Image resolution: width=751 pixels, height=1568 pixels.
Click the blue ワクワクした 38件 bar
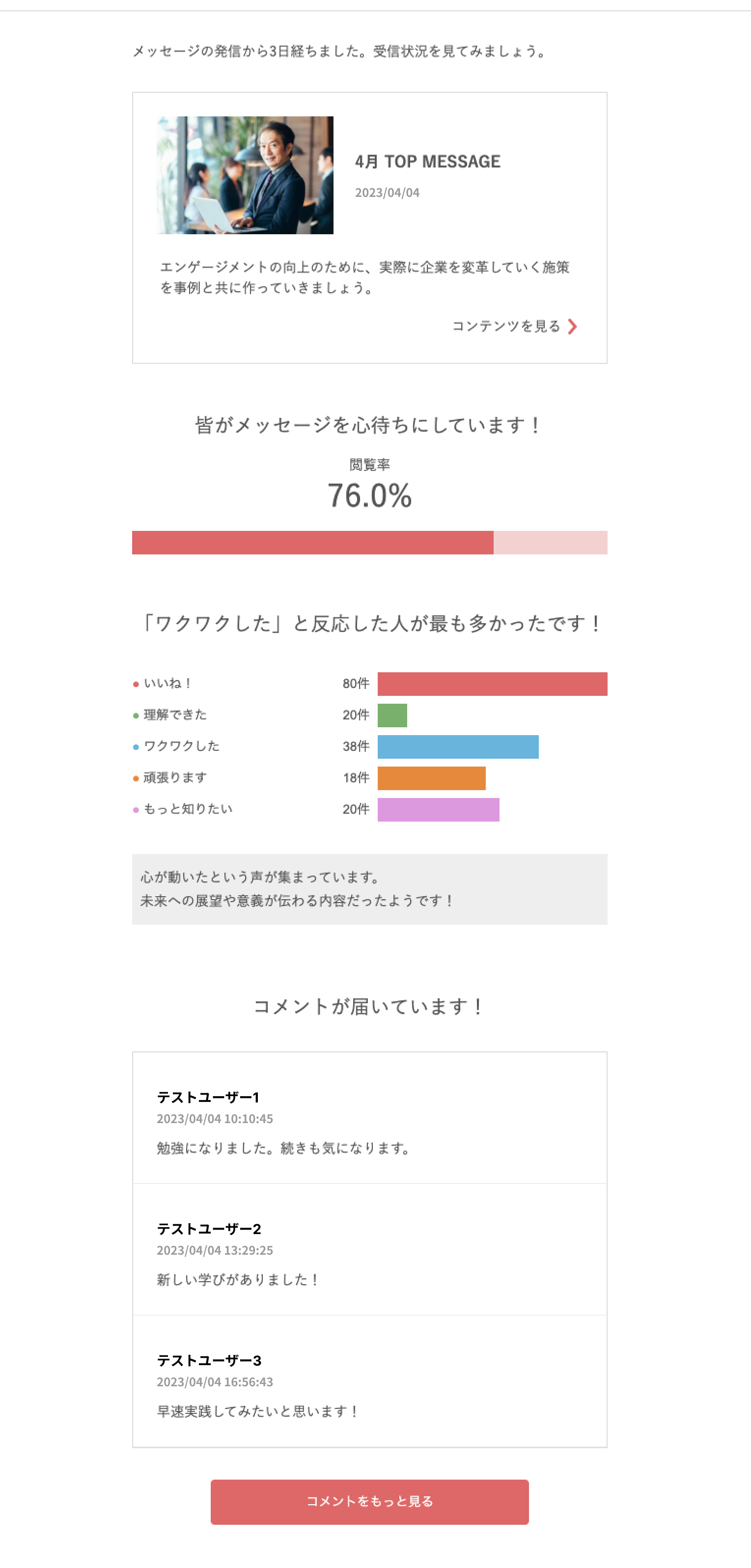pos(458,747)
